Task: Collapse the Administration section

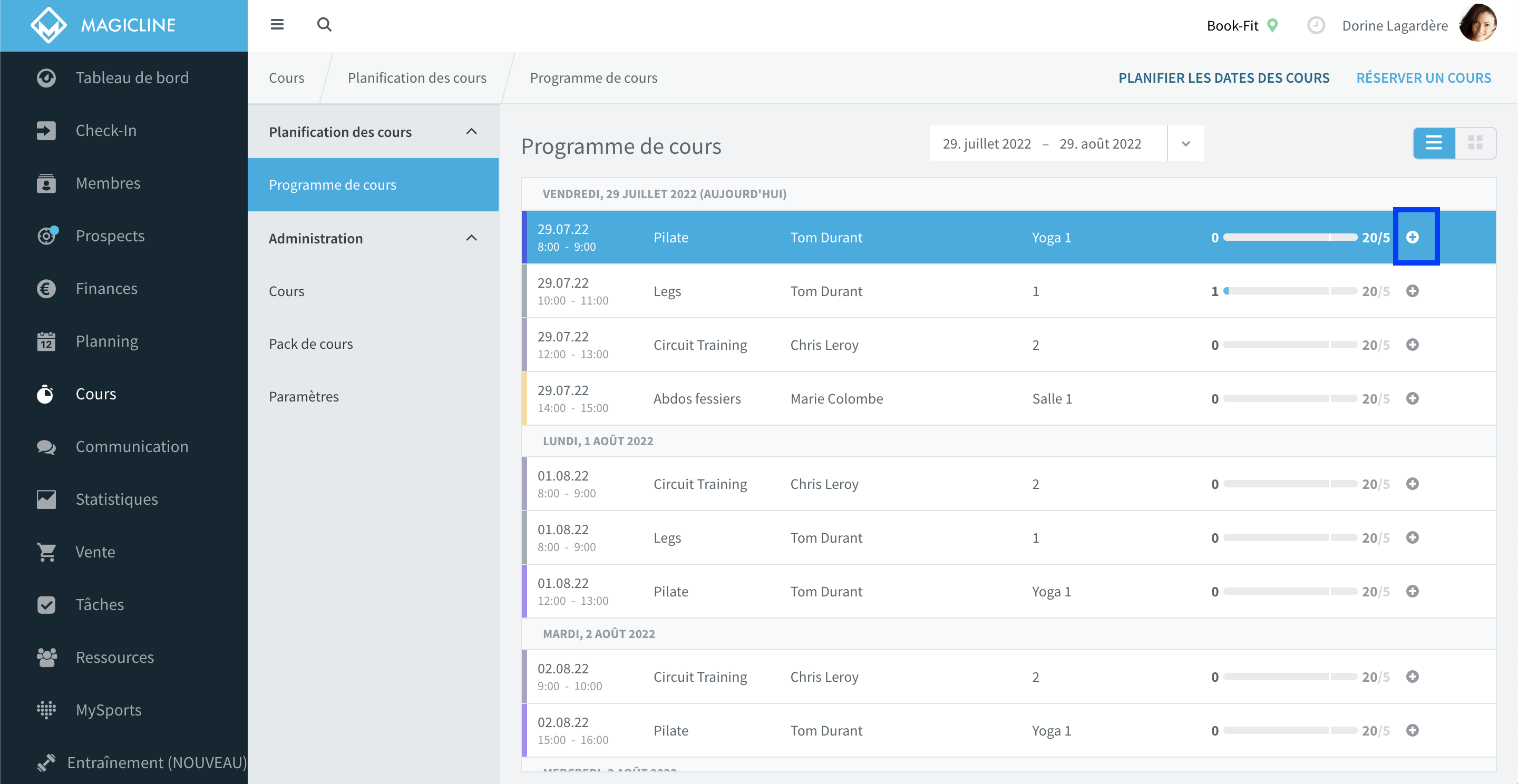Action: click(x=471, y=238)
